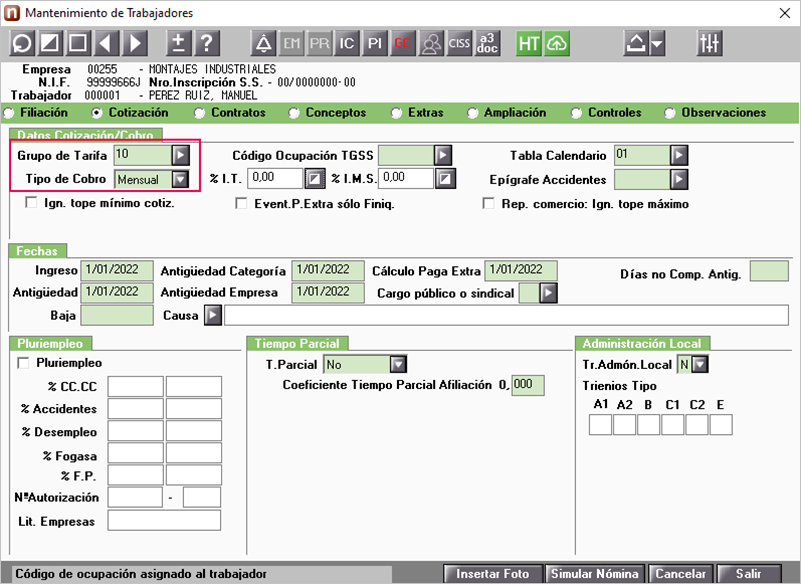
Task: Click the Salir button
Action: [749, 574]
